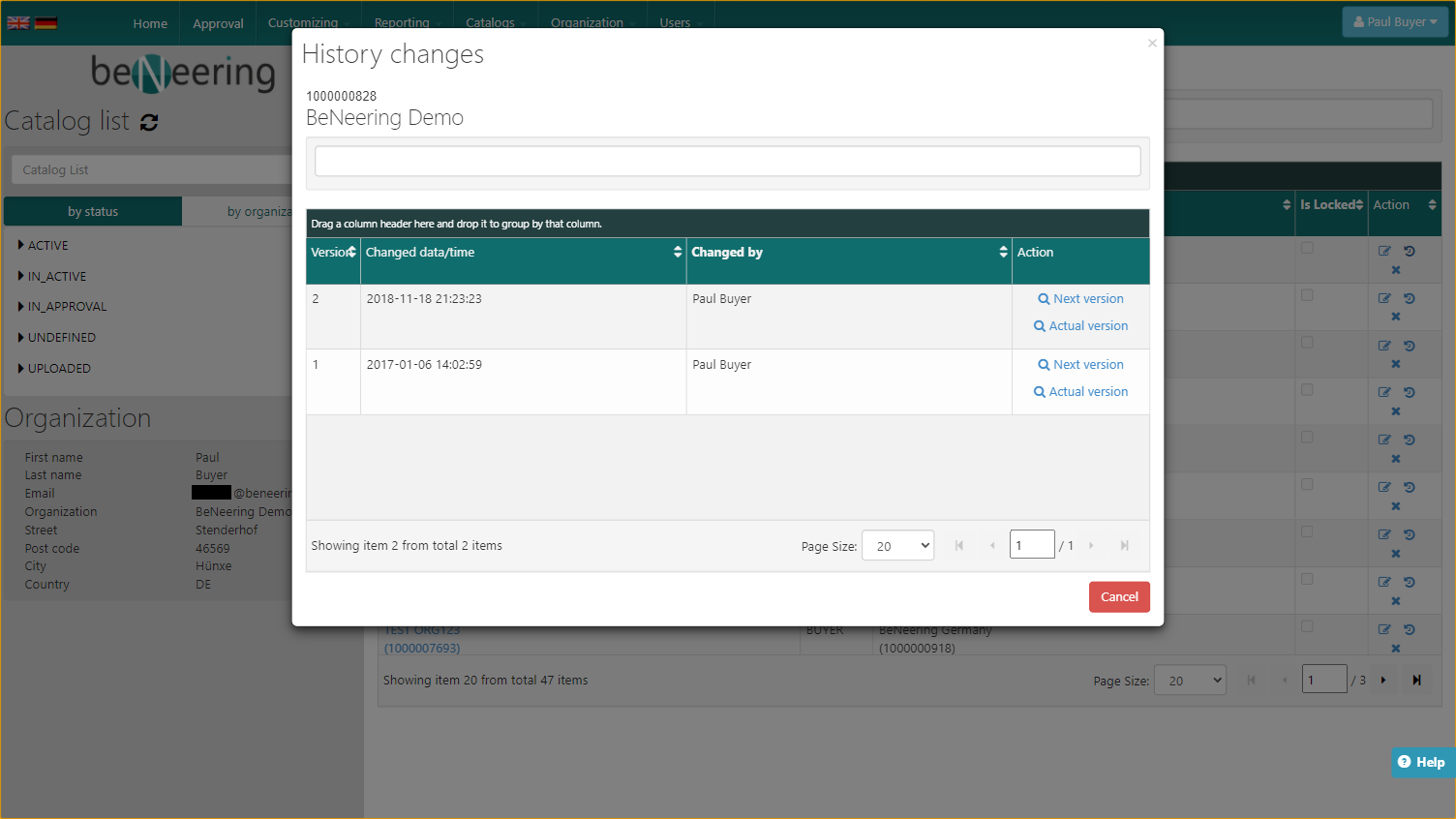
Task: Click the delete X icon in the first catalog row
Action: 1396,270
